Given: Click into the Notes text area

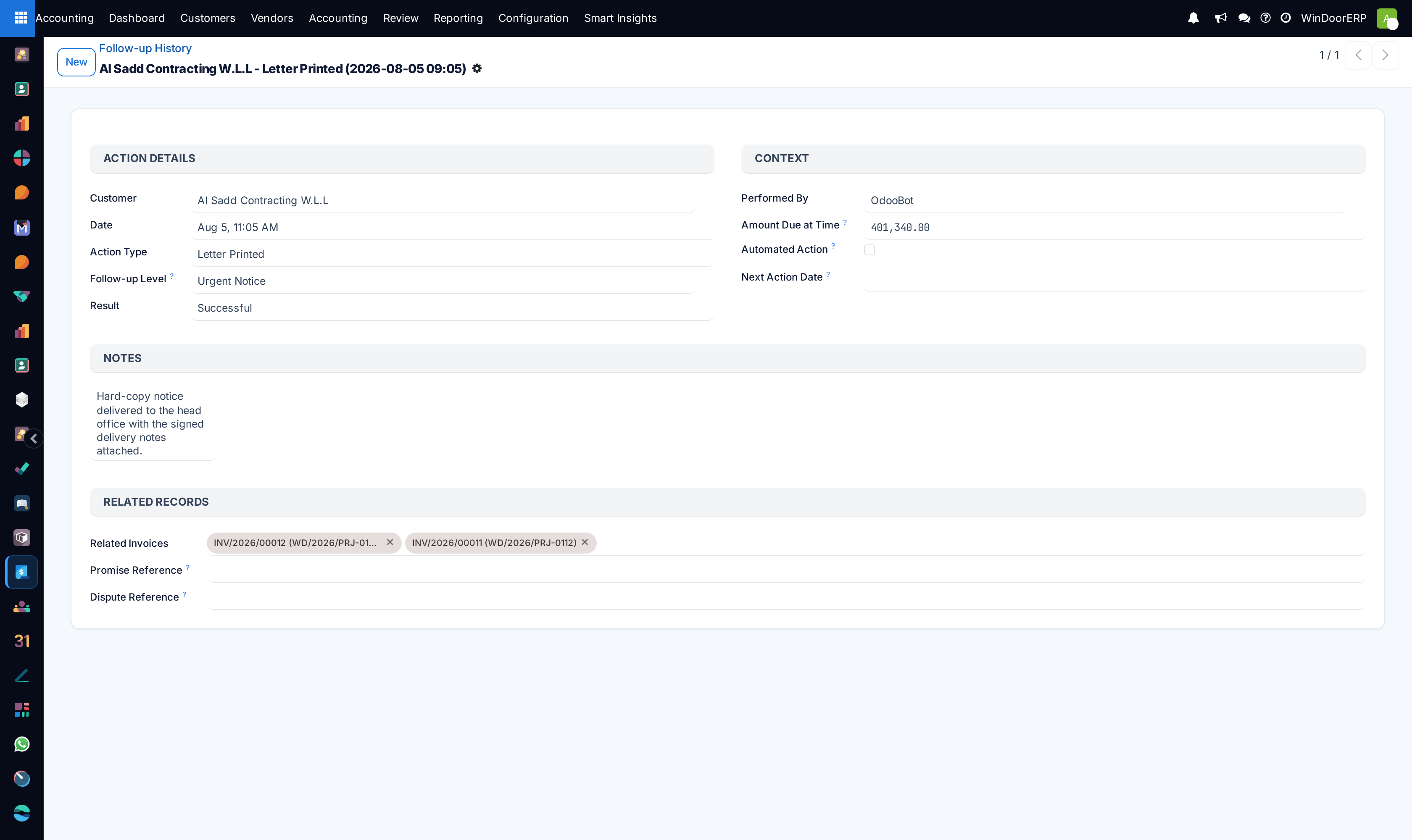Looking at the screenshot, I should tap(153, 423).
